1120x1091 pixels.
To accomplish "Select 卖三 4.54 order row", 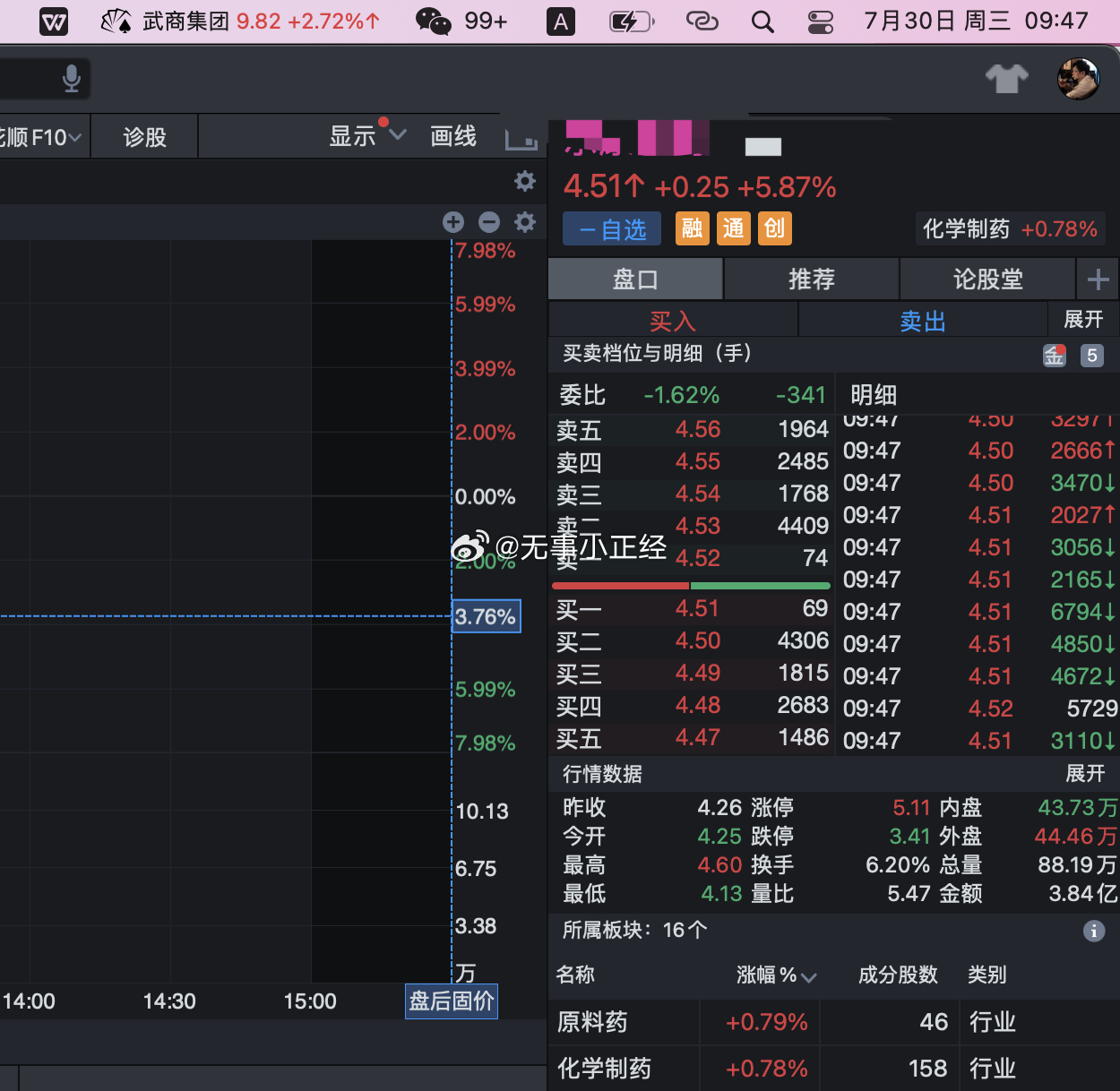I will coord(692,494).
